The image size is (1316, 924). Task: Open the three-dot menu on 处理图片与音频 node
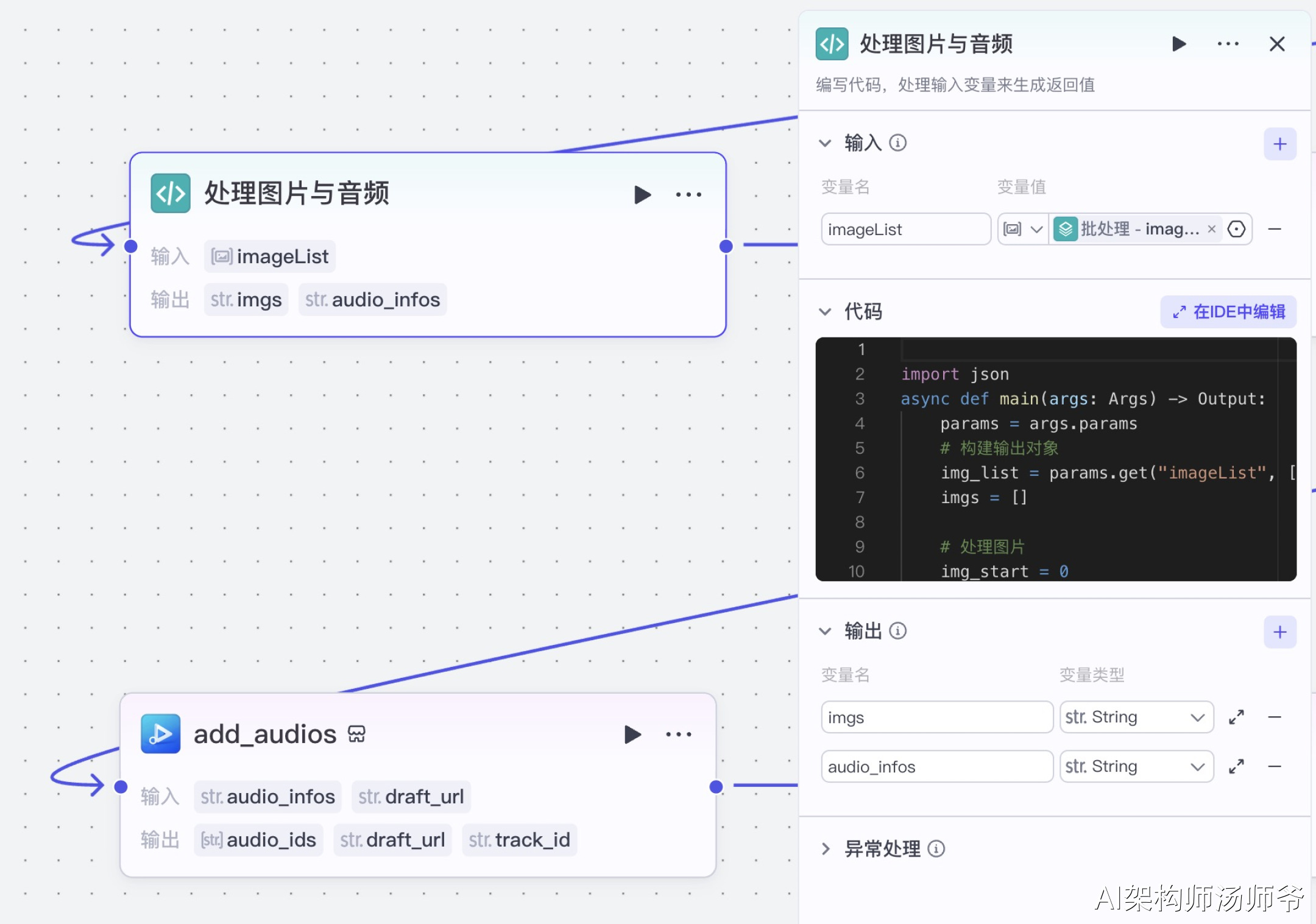tap(688, 195)
